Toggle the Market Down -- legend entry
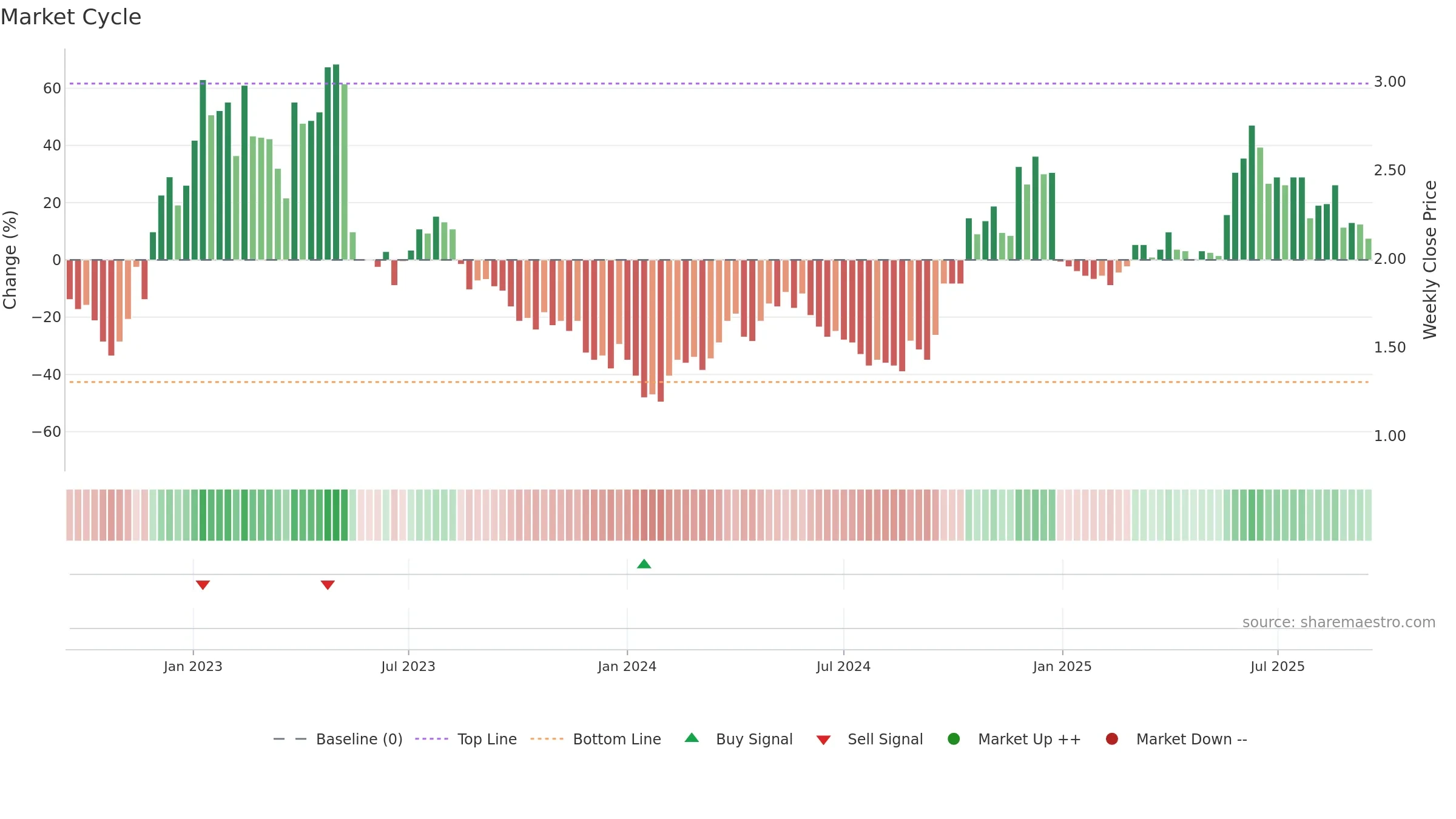The image size is (1456, 819). click(x=1176, y=739)
